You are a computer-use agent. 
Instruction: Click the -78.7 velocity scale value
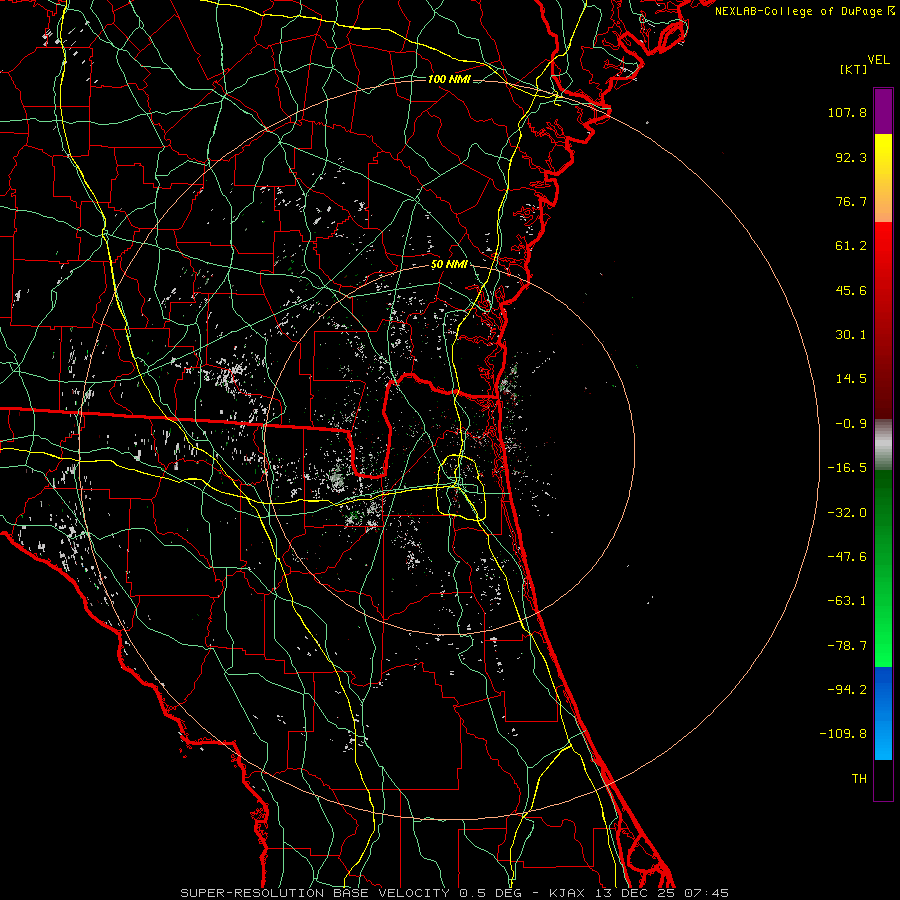click(x=847, y=646)
